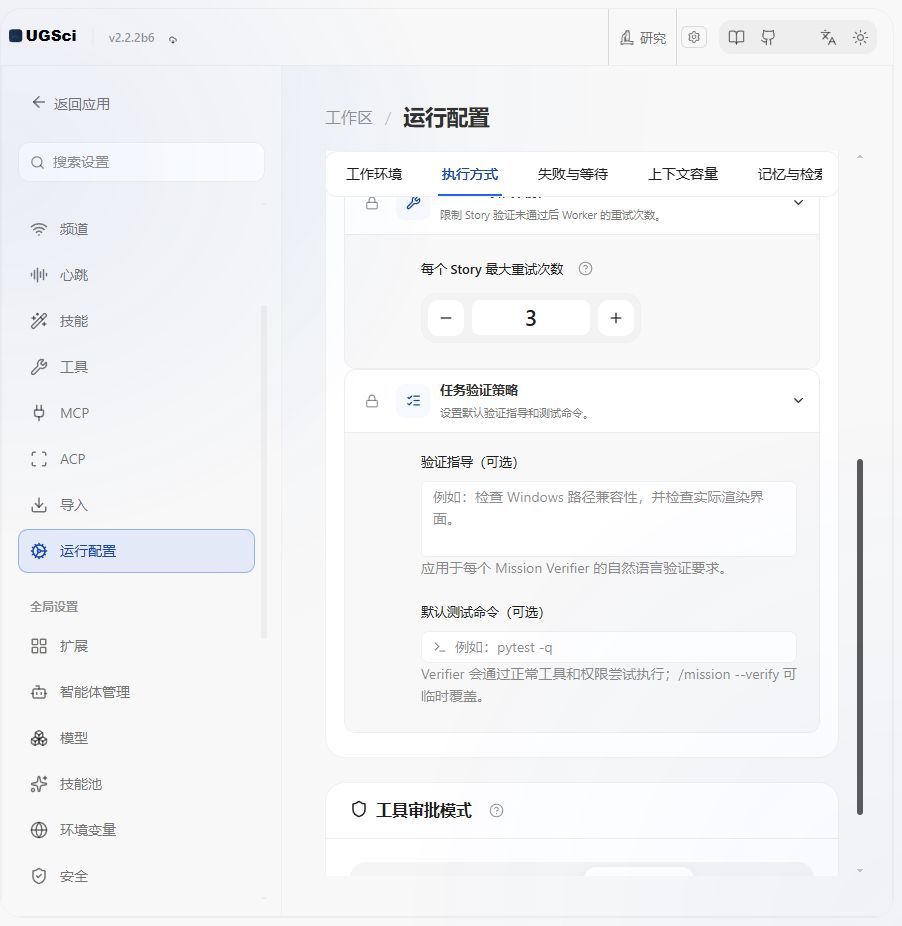Click the 环境变量 globe icon
This screenshot has width=902, height=926.
coord(39,830)
